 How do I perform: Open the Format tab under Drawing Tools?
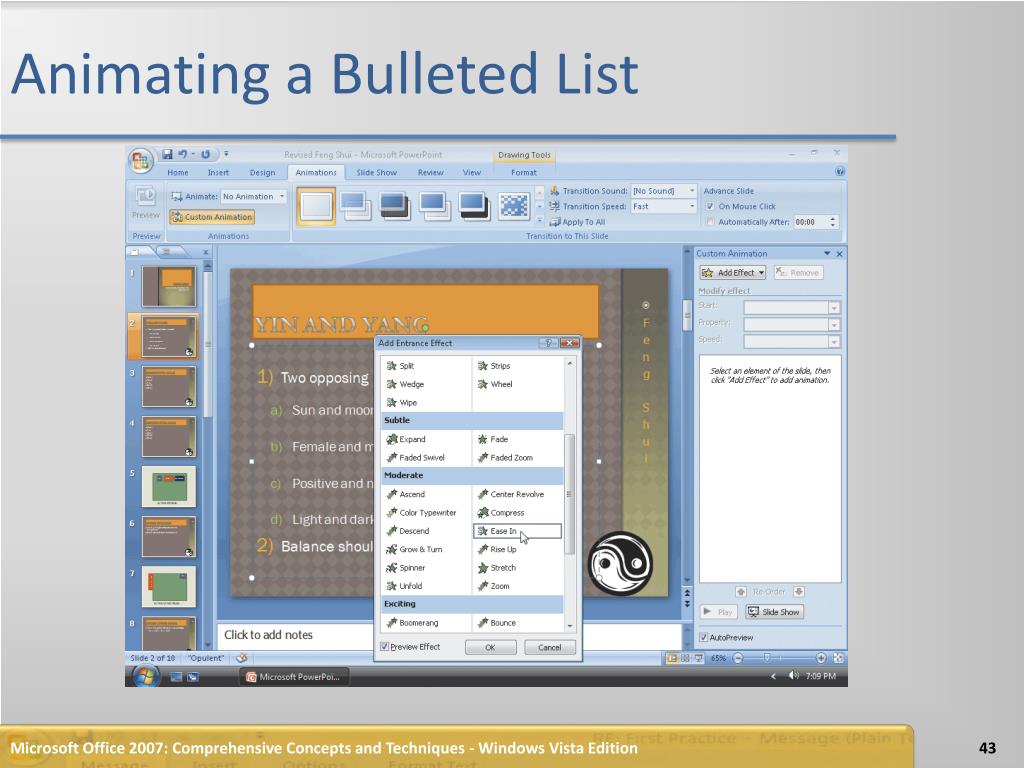click(x=524, y=172)
